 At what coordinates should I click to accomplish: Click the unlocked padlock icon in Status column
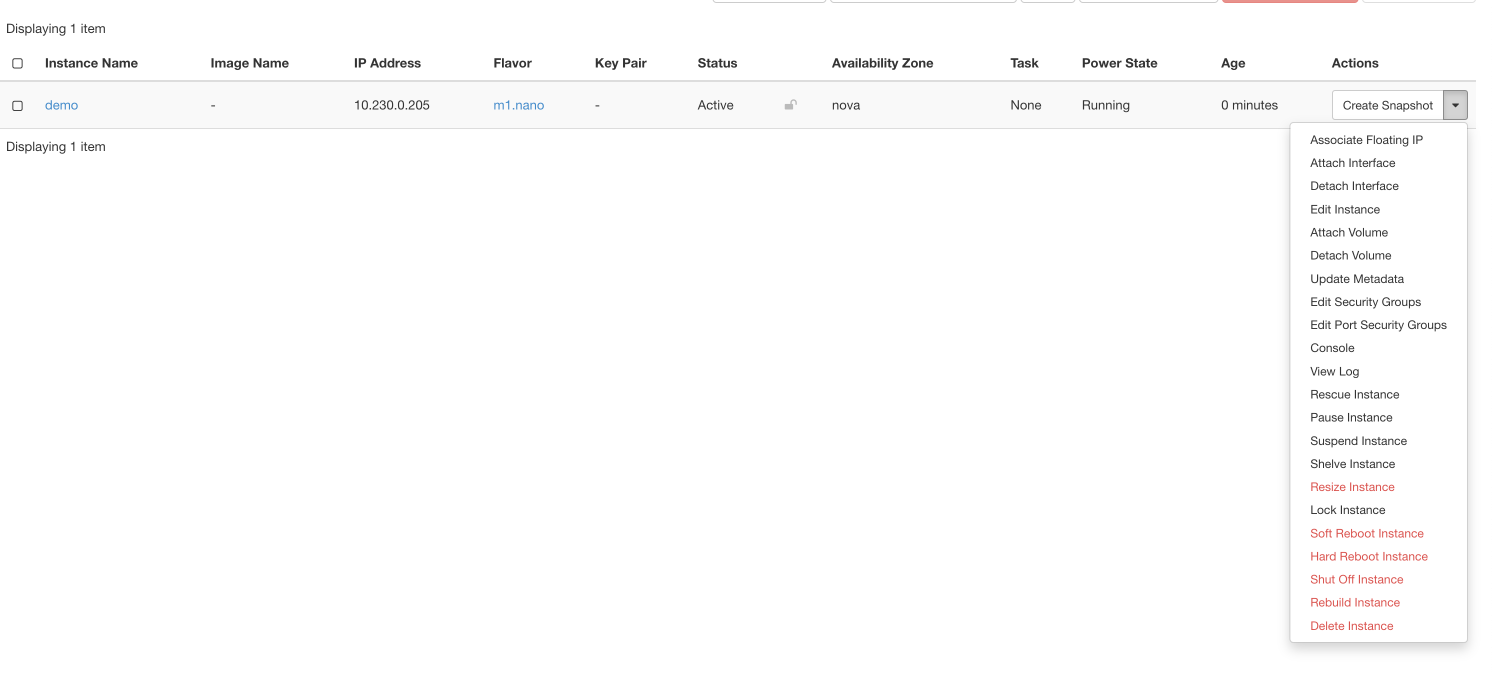click(x=790, y=105)
